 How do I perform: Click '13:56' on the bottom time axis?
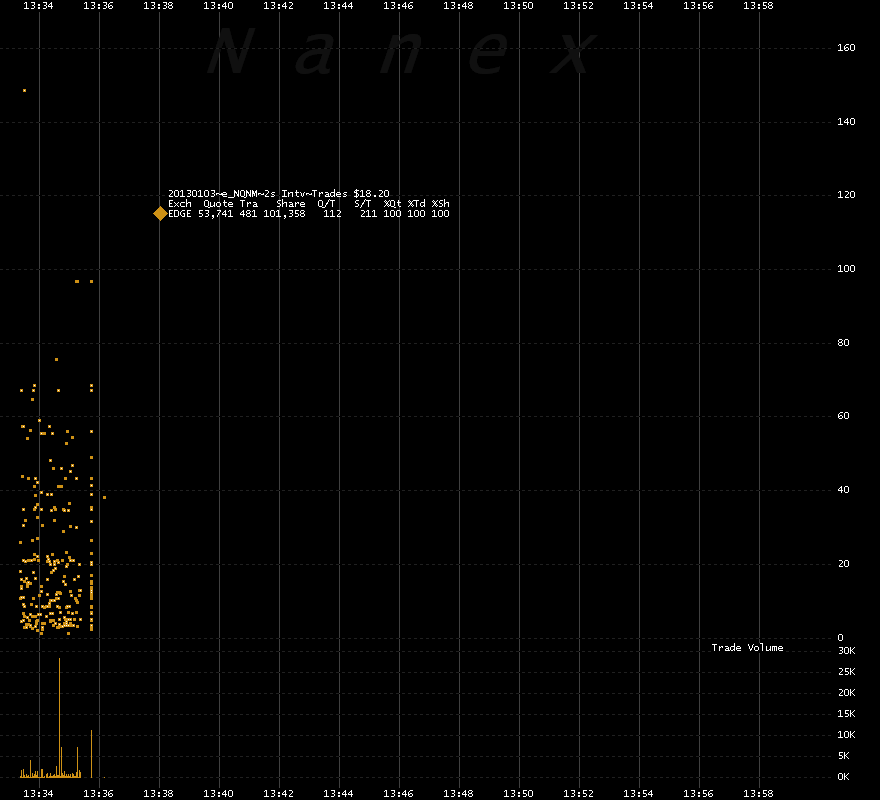click(x=698, y=794)
